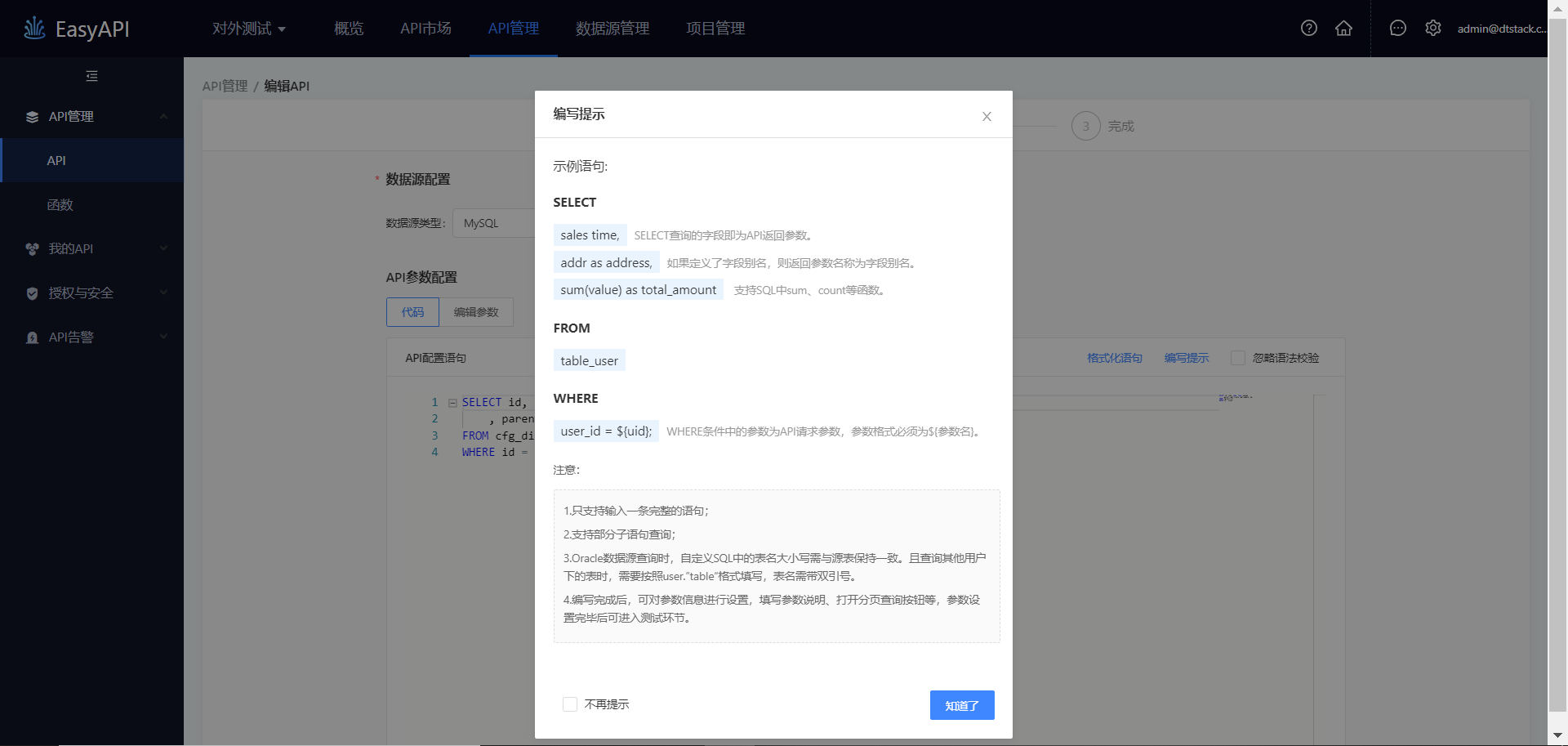Click the API管理 breadcrumb link
This screenshot has height=746, width=1568.
click(225, 86)
